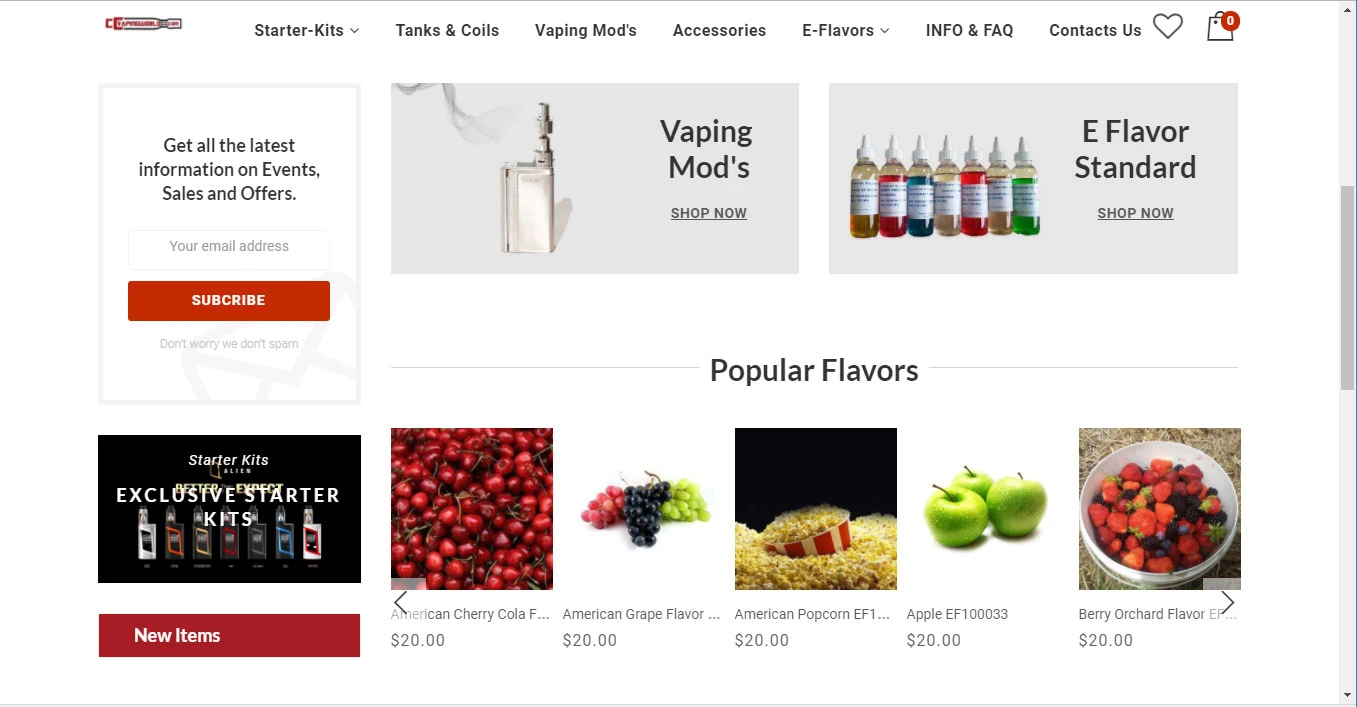Follow Shop Now link under E Flavor Standard
1357x707 pixels.
click(1135, 213)
